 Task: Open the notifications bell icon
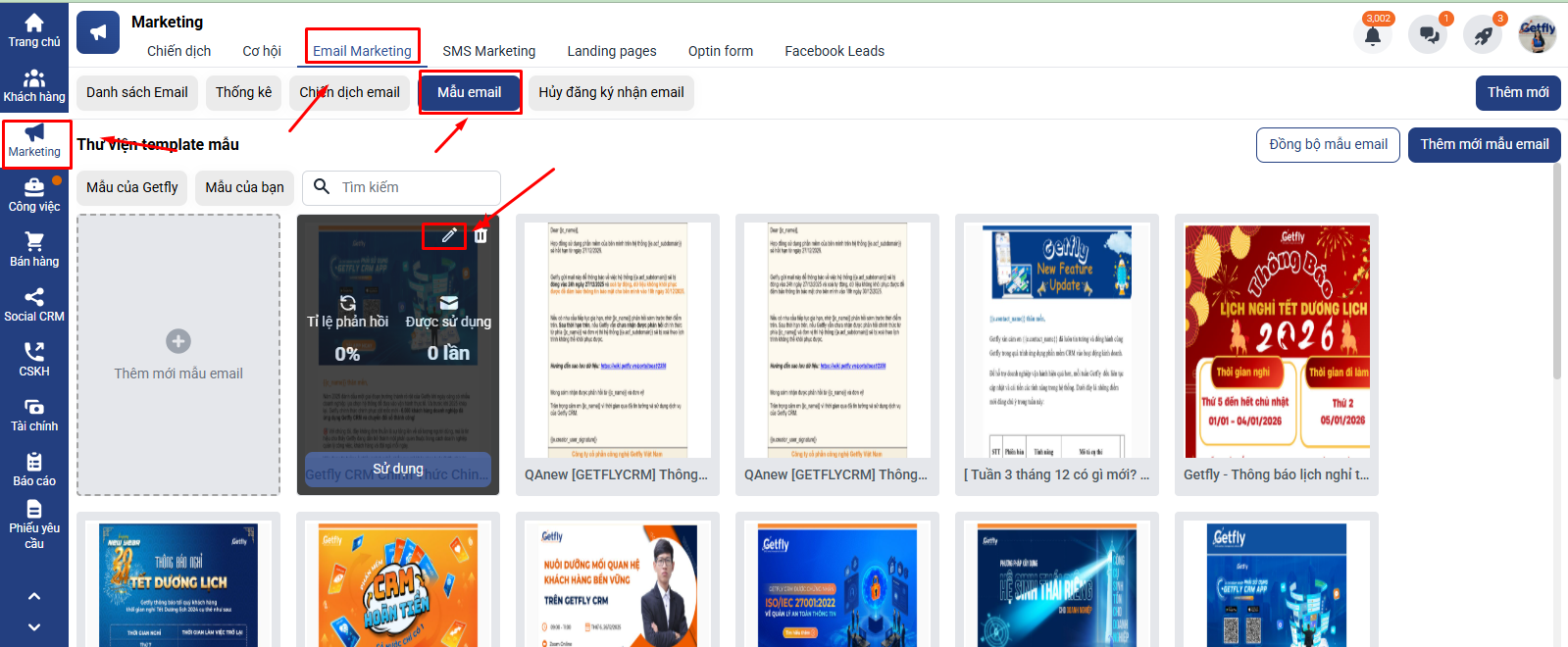[1373, 36]
